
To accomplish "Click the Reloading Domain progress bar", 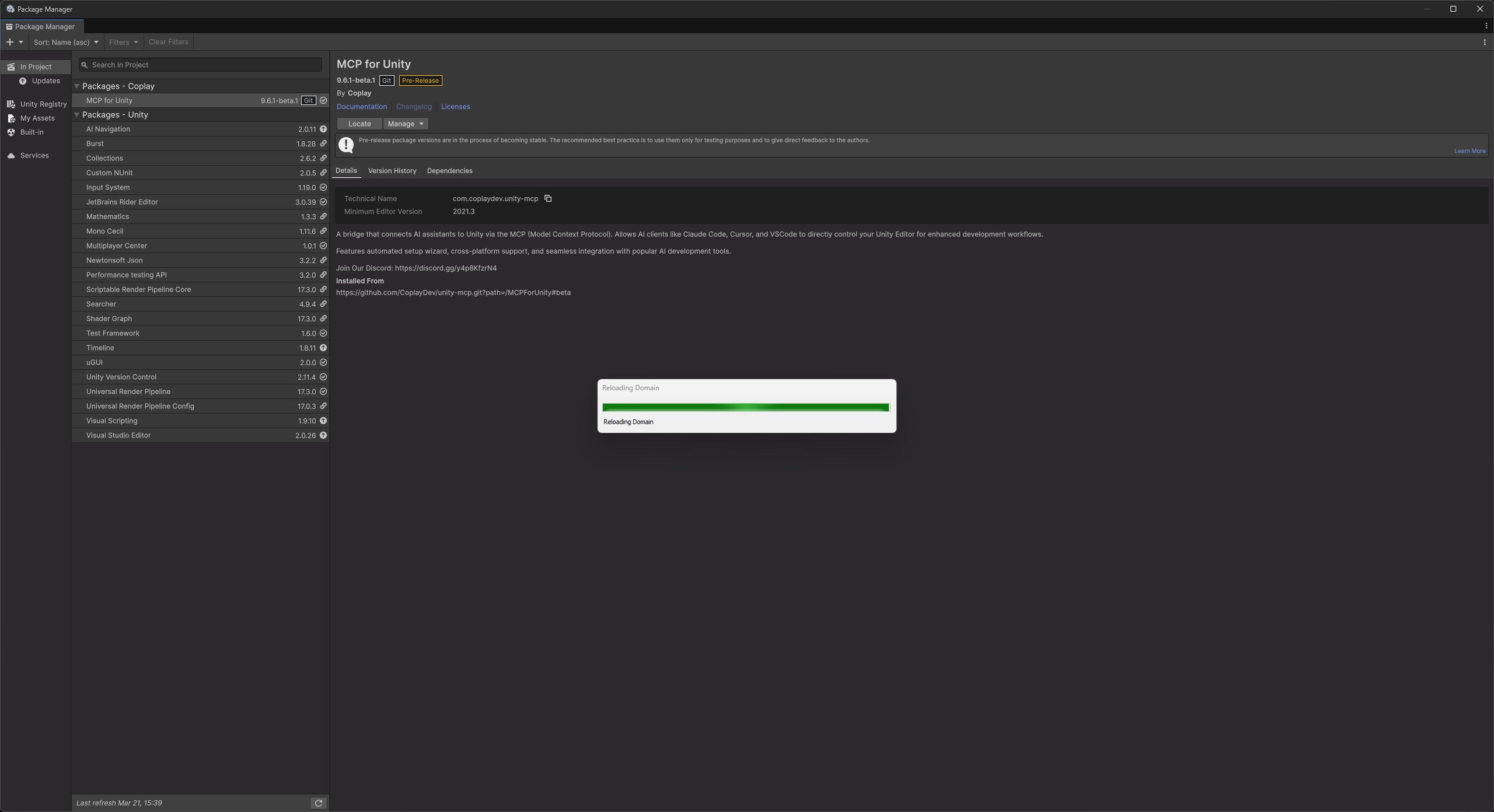I will click(x=745, y=407).
